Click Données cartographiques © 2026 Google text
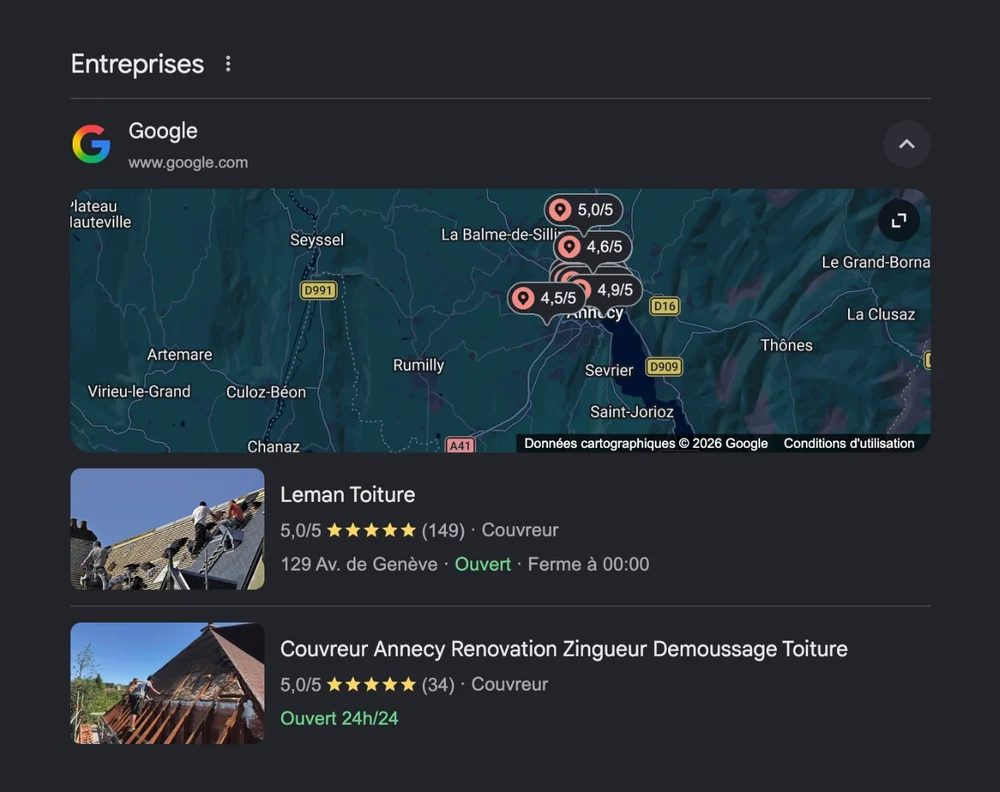The height and width of the screenshot is (792, 1000). pyautogui.click(x=645, y=443)
